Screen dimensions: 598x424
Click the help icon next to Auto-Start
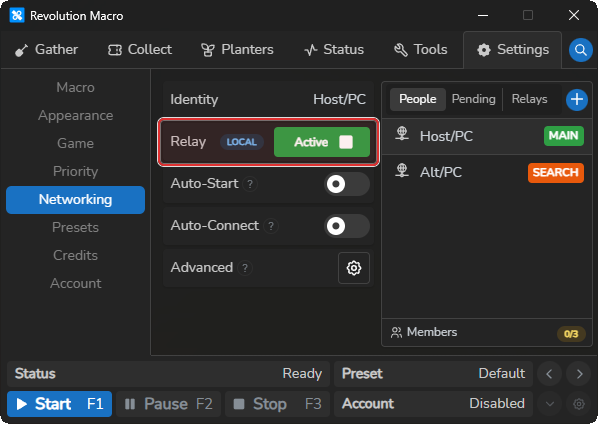click(x=250, y=184)
